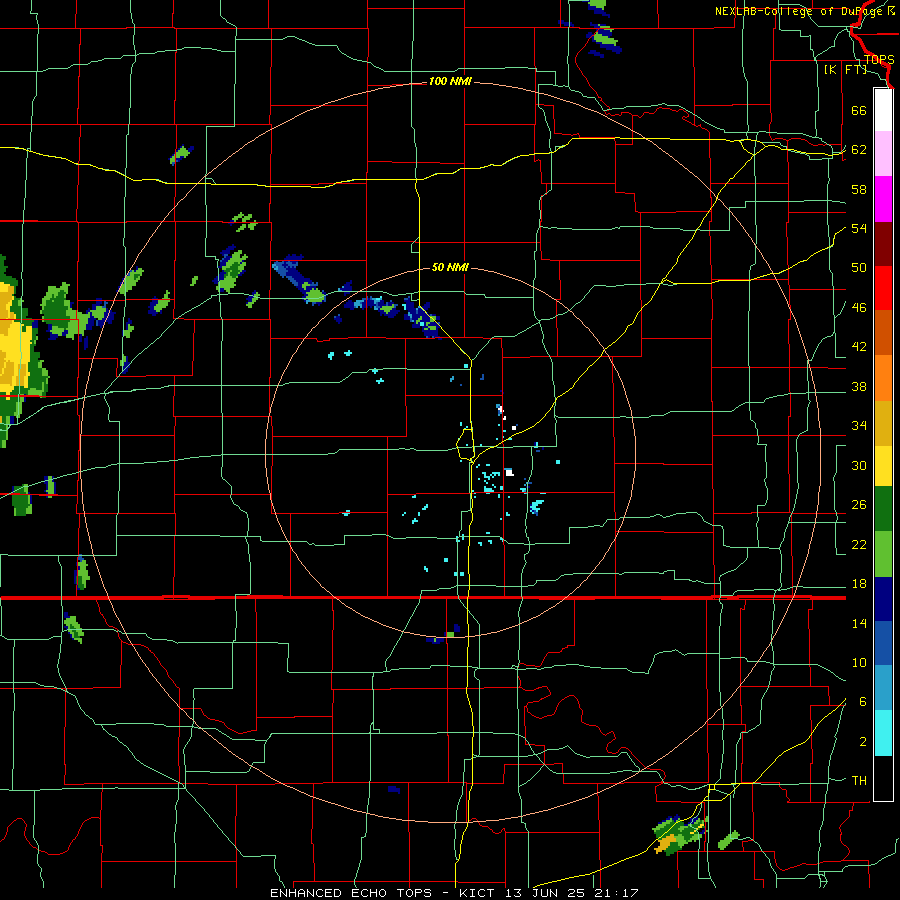The height and width of the screenshot is (900, 900).
Task: Click the 100 NMI range ring label
Action: [x=450, y=82]
